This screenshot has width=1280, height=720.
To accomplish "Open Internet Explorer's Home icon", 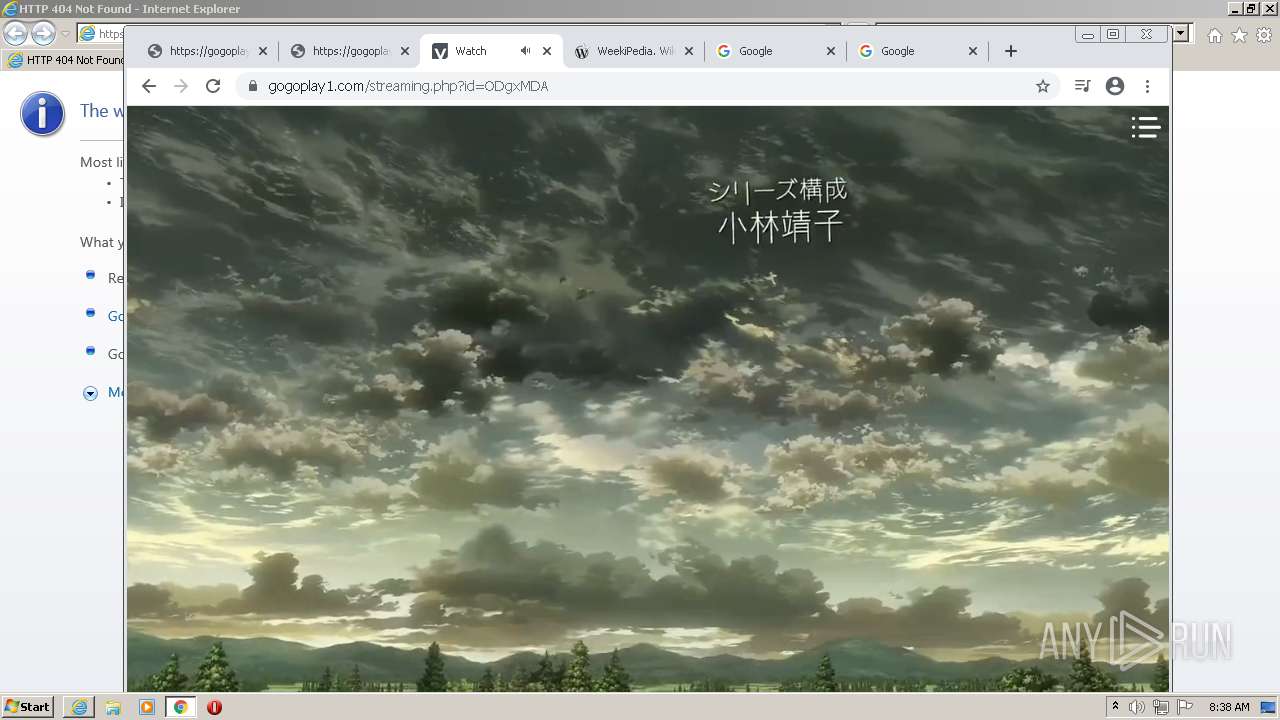I will pyautogui.click(x=1214, y=35).
